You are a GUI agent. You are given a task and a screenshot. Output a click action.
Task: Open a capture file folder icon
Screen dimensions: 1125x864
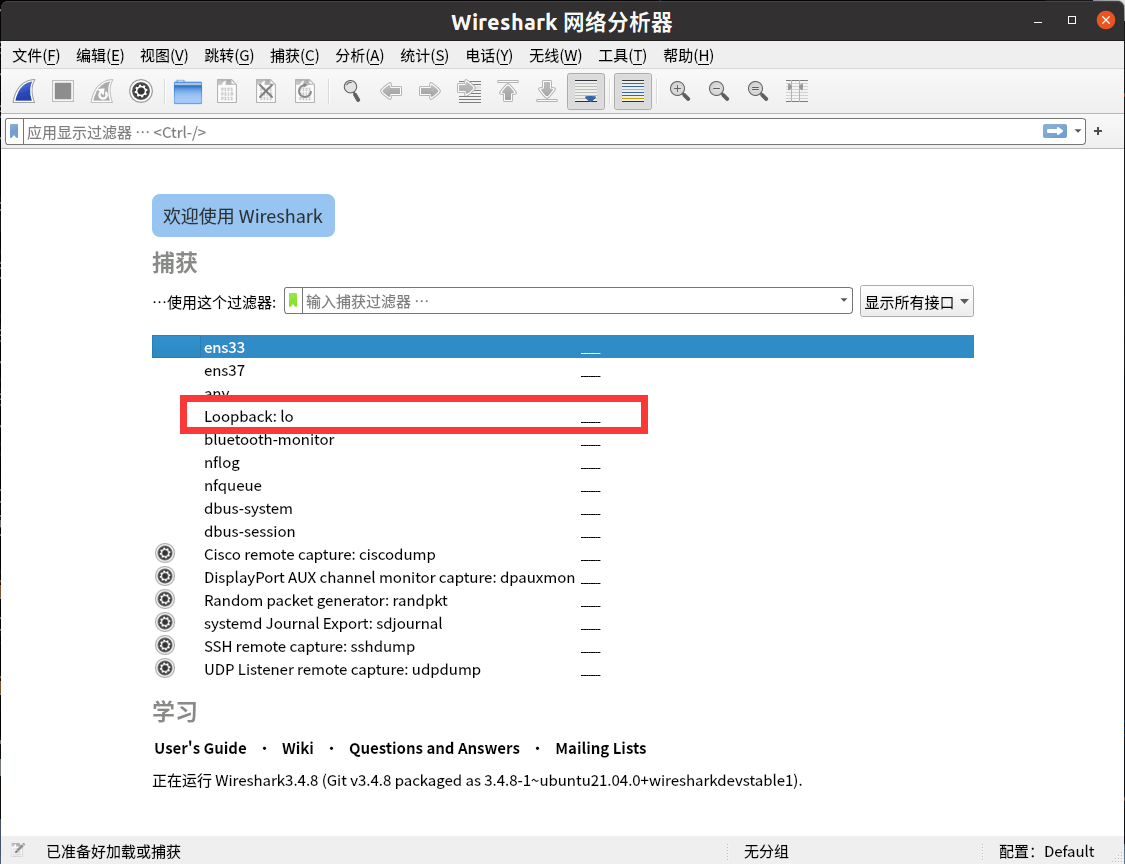coord(188,91)
